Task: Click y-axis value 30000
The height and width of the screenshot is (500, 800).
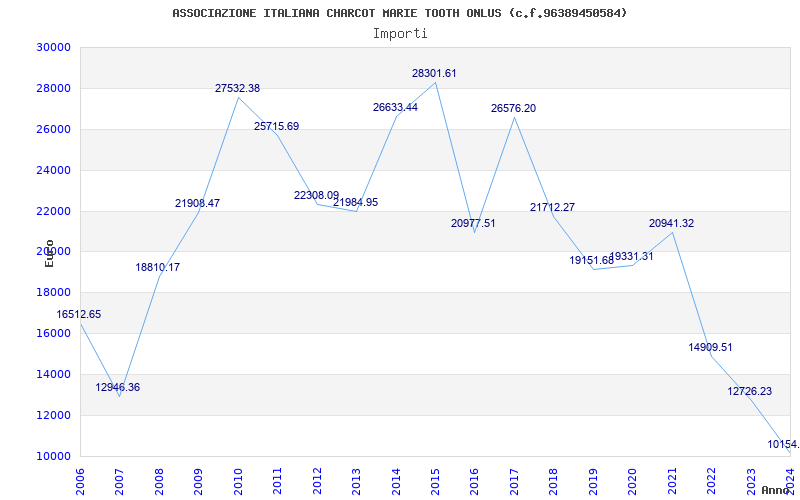Action: (53, 47)
